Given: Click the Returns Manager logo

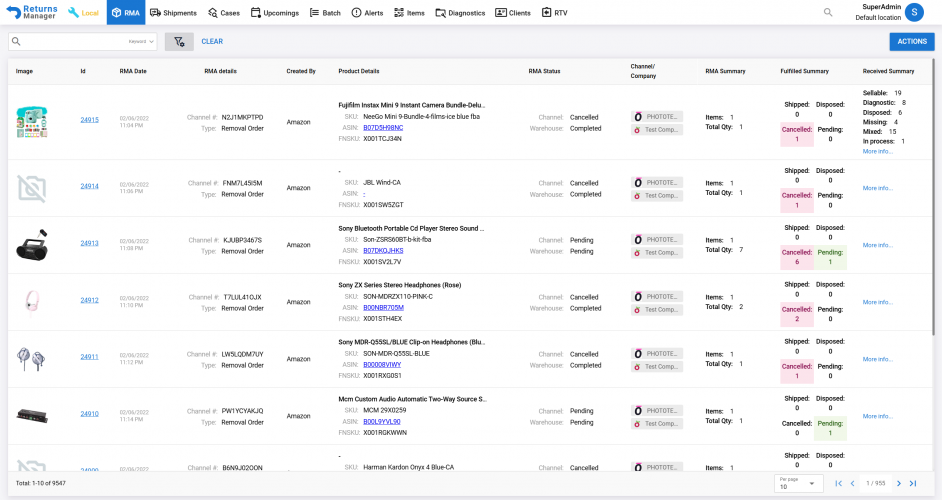Looking at the screenshot, I should click(32, 12).
